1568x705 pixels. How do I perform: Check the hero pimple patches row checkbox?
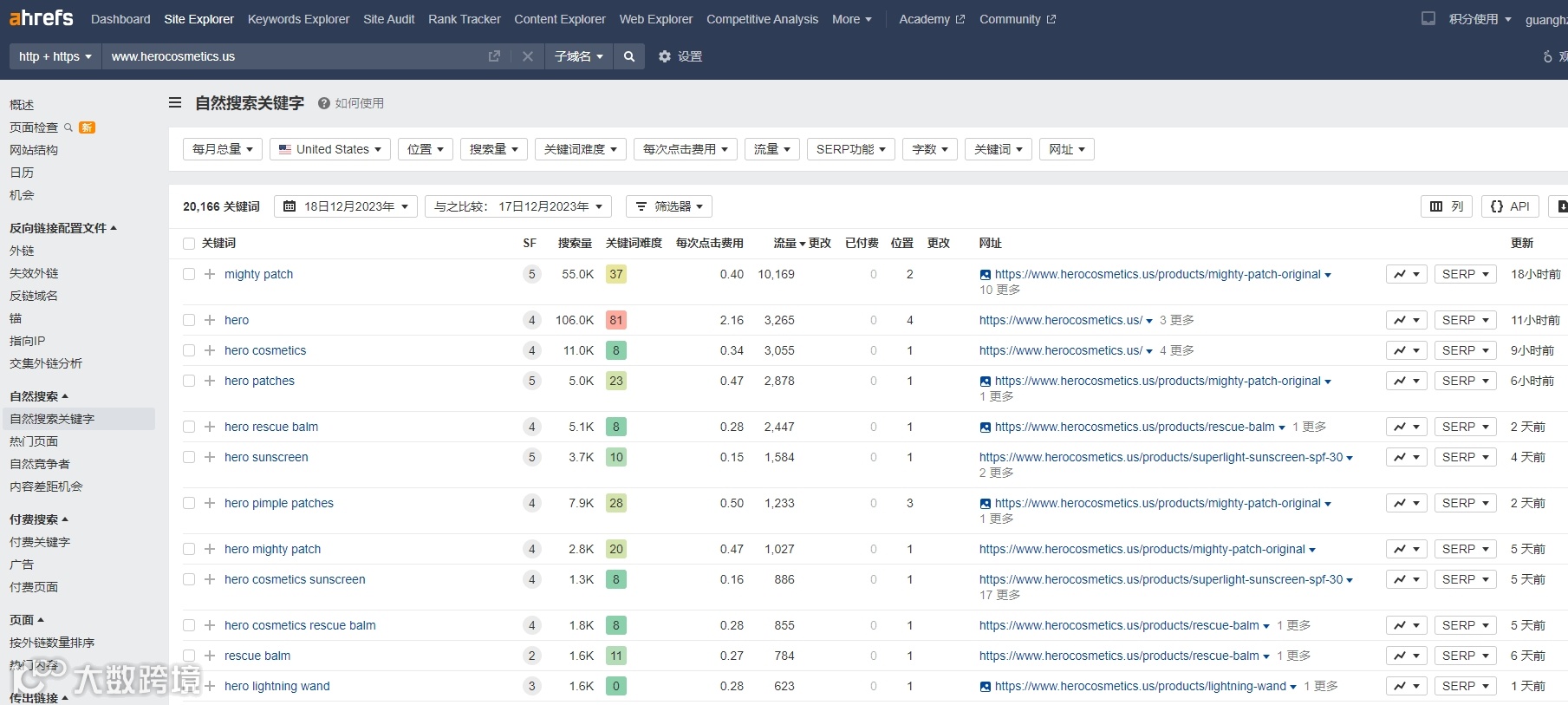coord(189,503)
